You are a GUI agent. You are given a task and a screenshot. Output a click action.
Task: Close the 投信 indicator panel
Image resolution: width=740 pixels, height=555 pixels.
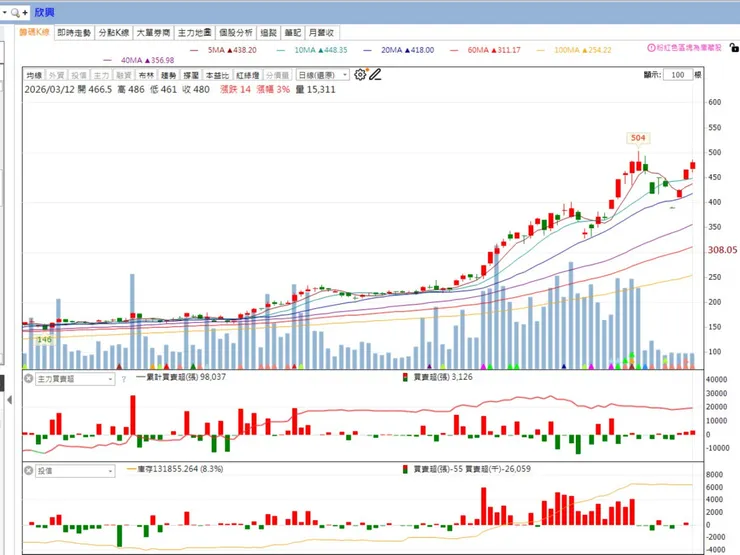29,471
